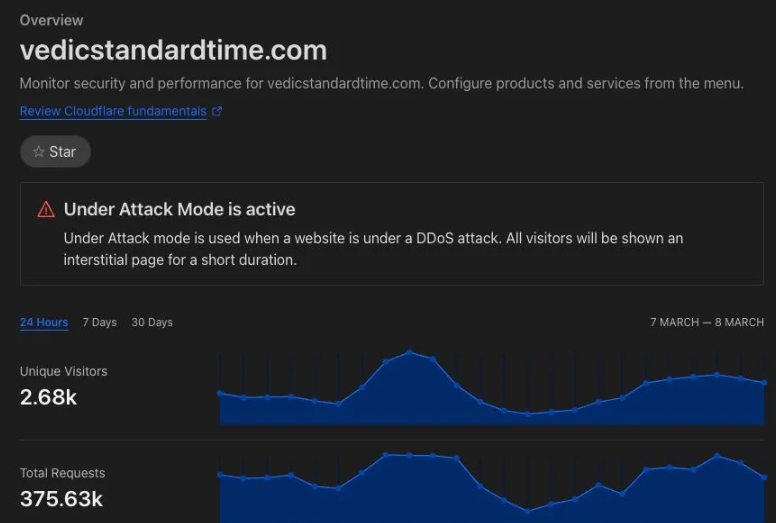Screen dimensions: 776x523
Task: Click the Under Attack Mode is active heading
Action: click(180, 209)
